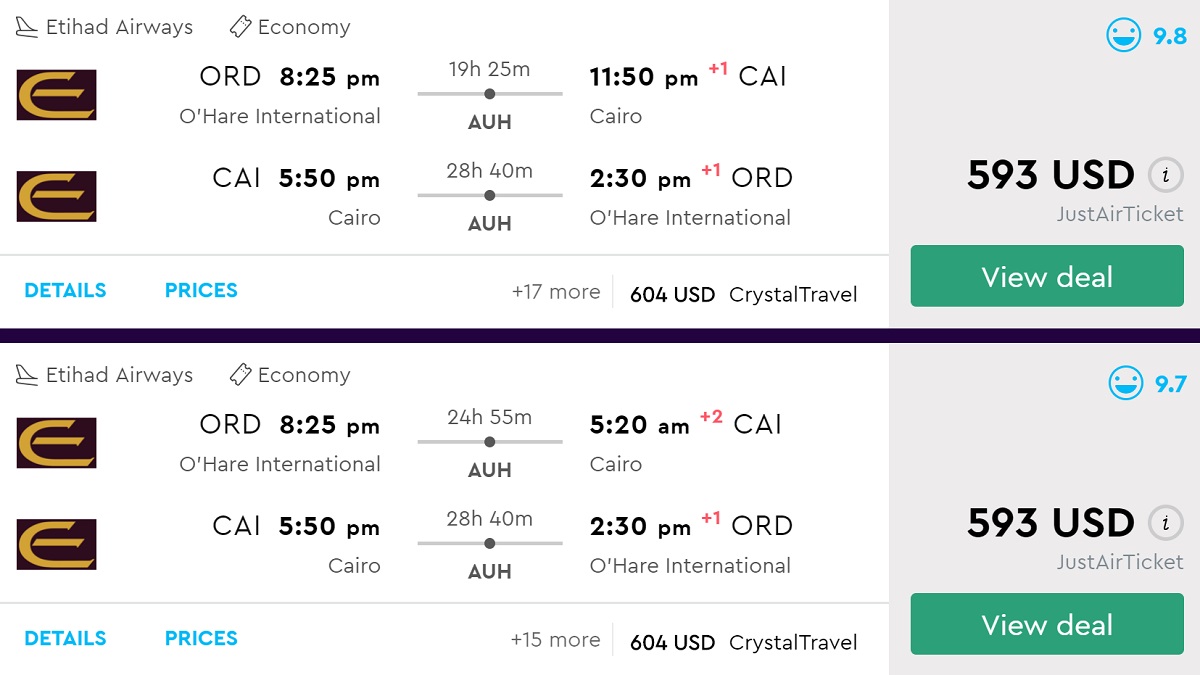The width and height of the screenshot is (1200, 675).
Task: Open PRICES tab for first flight
Action: pyautogui.click(x=201, y=291)
